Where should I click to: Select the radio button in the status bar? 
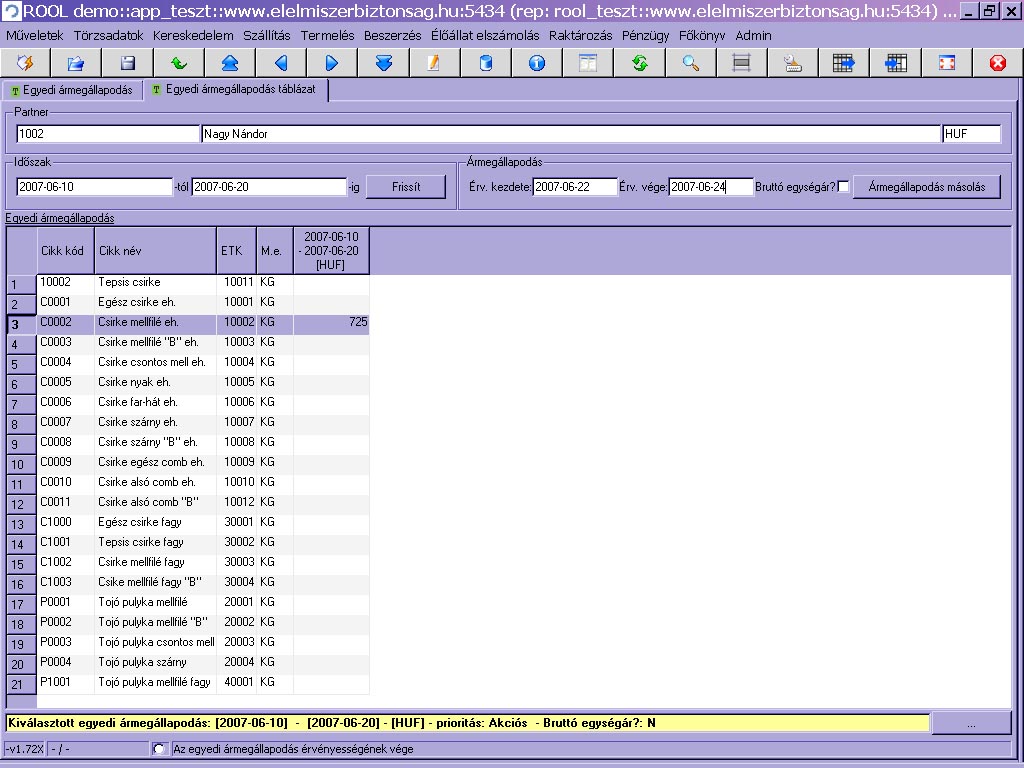coord(158,749)
